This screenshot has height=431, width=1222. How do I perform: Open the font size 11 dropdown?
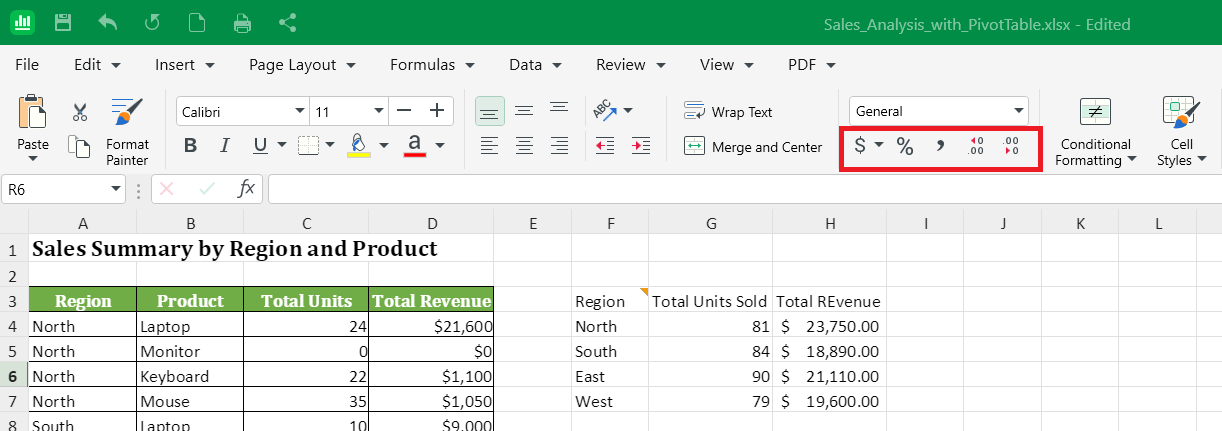pyautogui.click(x=379, y=111)
